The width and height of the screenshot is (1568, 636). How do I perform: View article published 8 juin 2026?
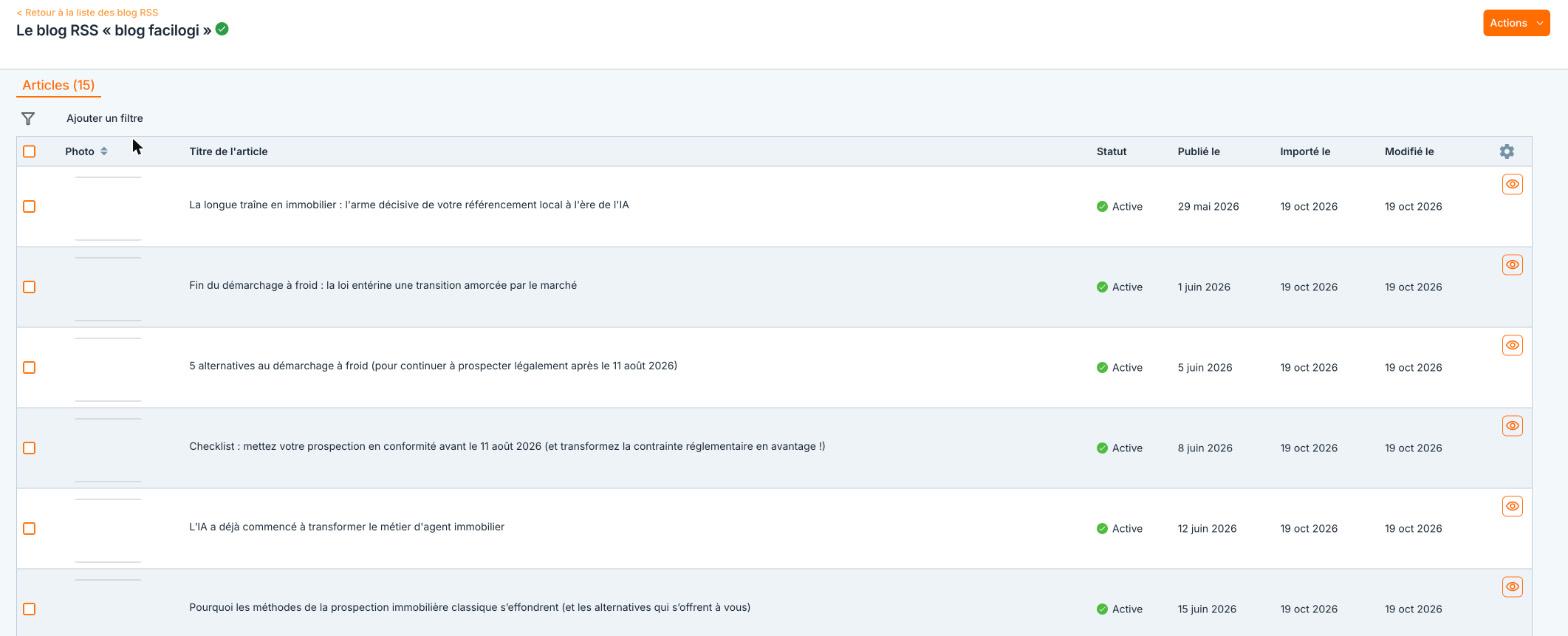coord(1512,426)
